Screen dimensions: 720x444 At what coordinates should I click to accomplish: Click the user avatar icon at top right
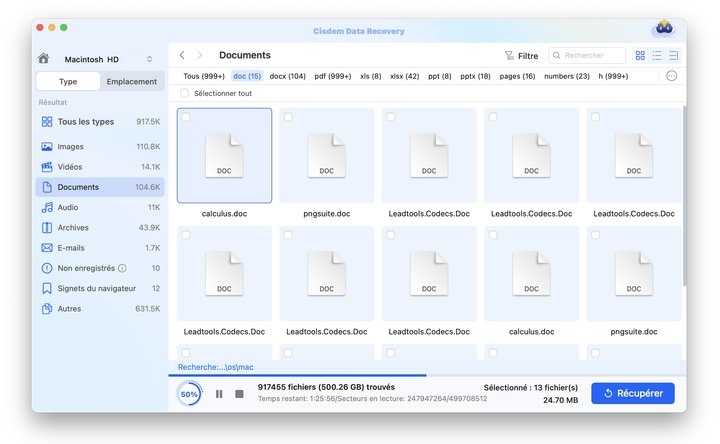pyautogui.click(x=662, y=28)
